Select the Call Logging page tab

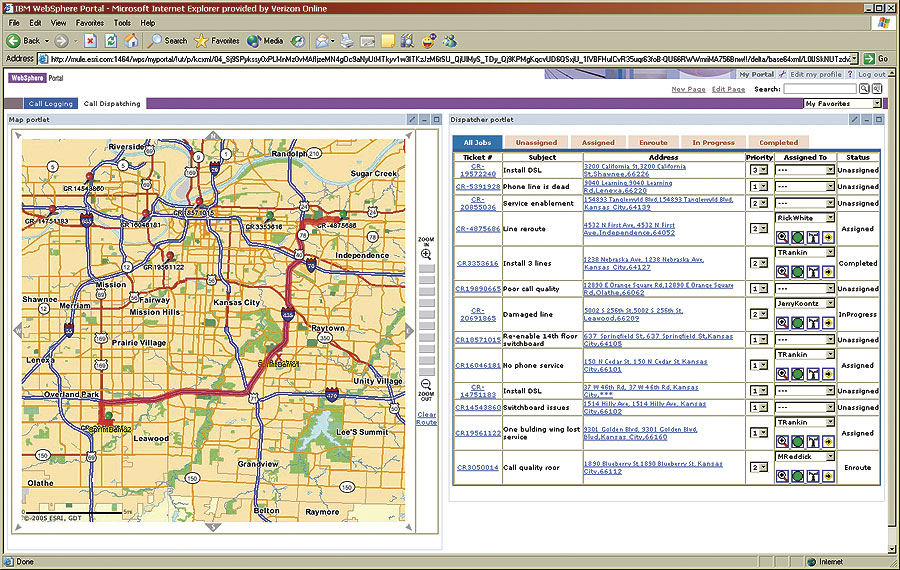pyautogui.click(x=51, y=103)
